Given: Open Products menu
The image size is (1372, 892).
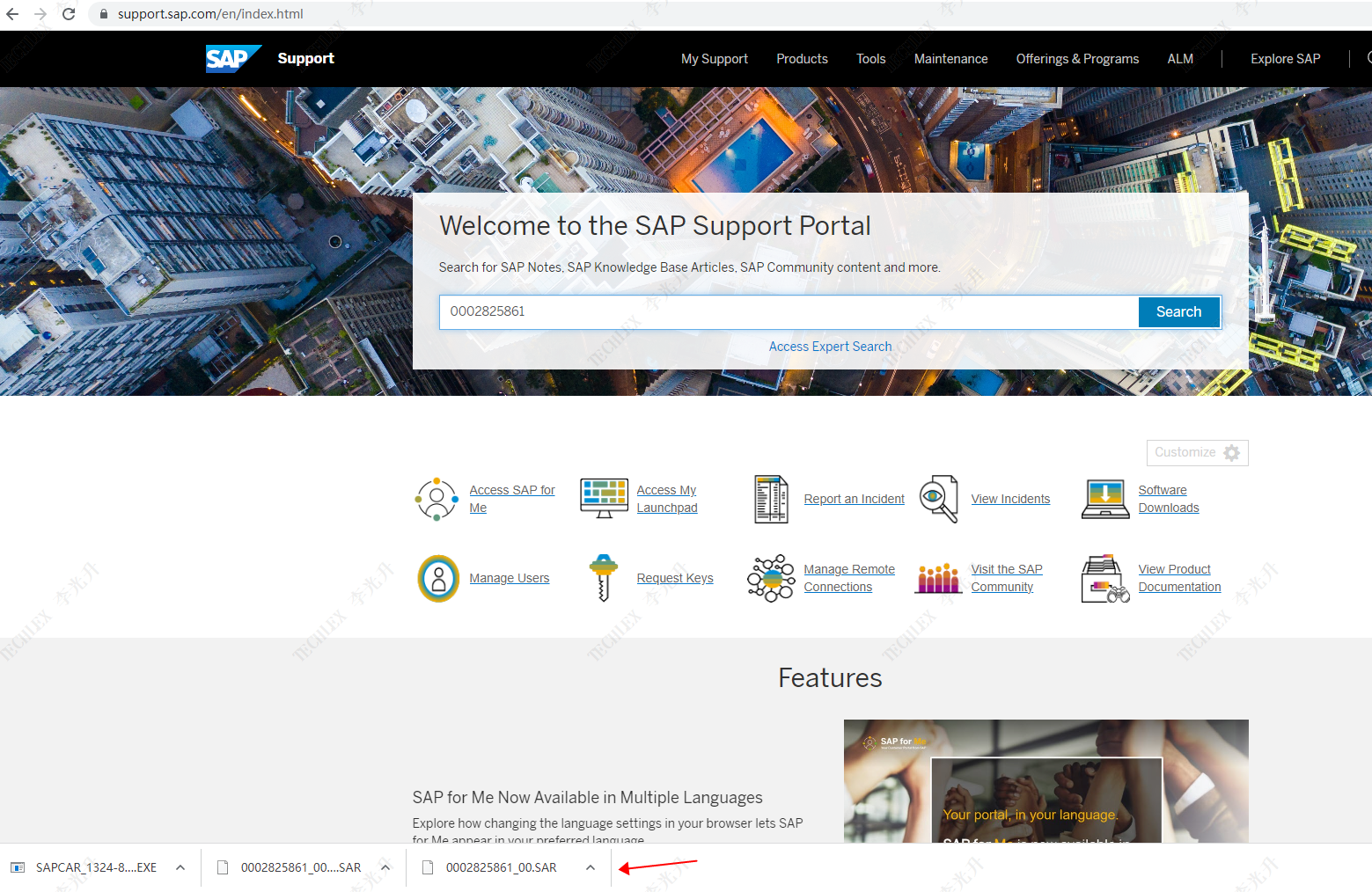Looking at the screenshot, I should point(802,59).
